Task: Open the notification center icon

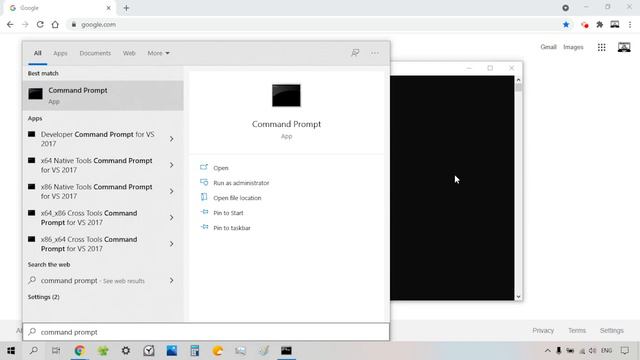Action: [x=624, y=351]
